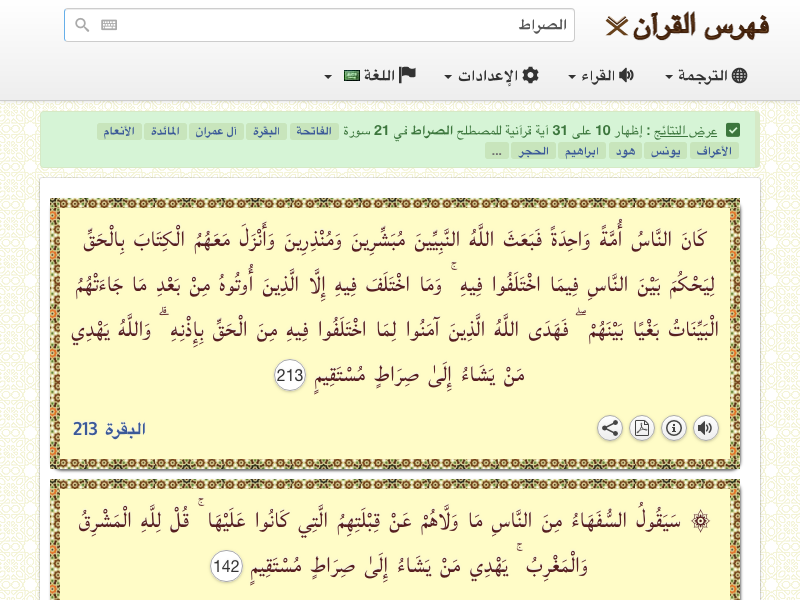This screenshot has height=600, width=800.
Task: Click the hizb ornament in verse 142
Action: click(700, 521)
